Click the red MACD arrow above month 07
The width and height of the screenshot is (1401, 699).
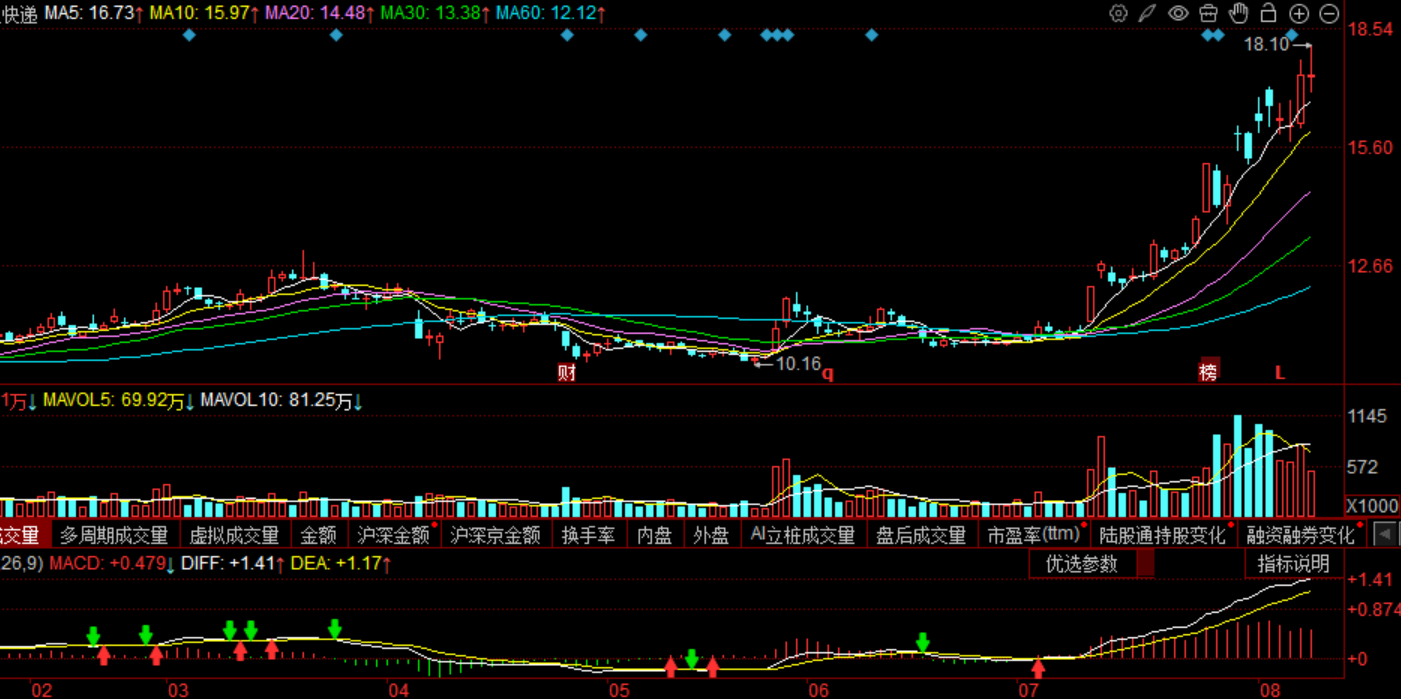1039,667
